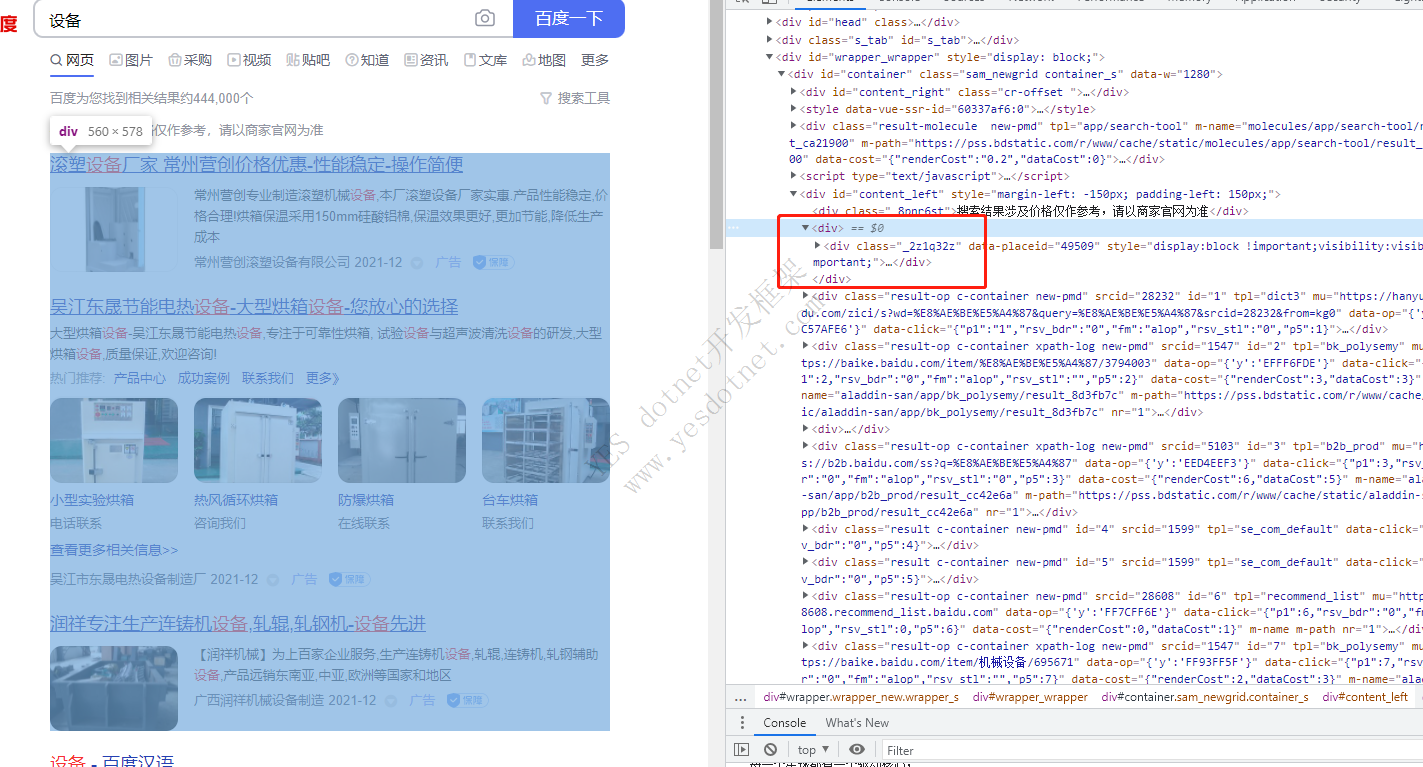The width and height of the screenshot is (1423, 767).
Task: Switch to the 采购 tab
Action: click(190, 60)
